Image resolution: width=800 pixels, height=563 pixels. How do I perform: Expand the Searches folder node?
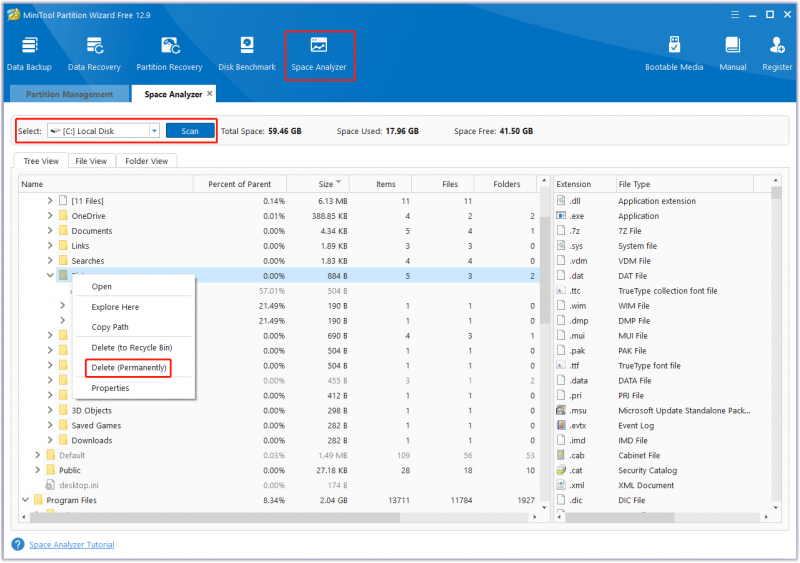[50, 260]
